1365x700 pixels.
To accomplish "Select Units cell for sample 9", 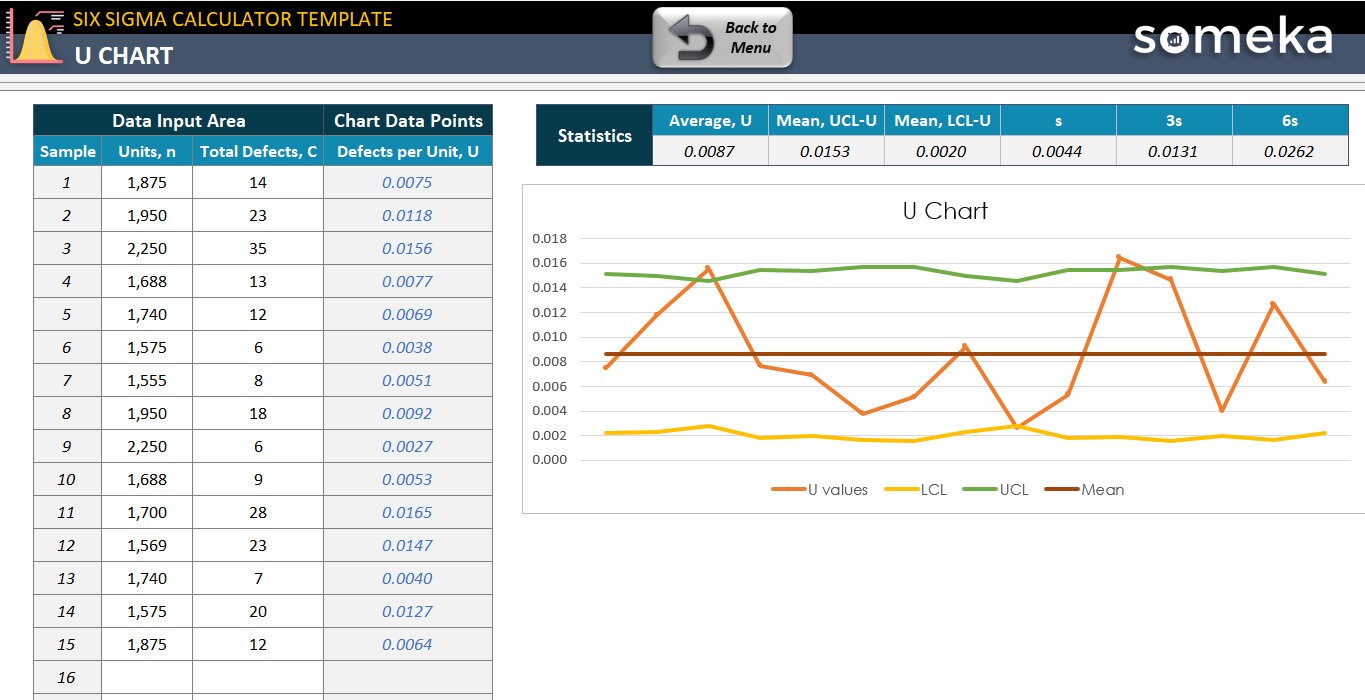I will point(147,447).
